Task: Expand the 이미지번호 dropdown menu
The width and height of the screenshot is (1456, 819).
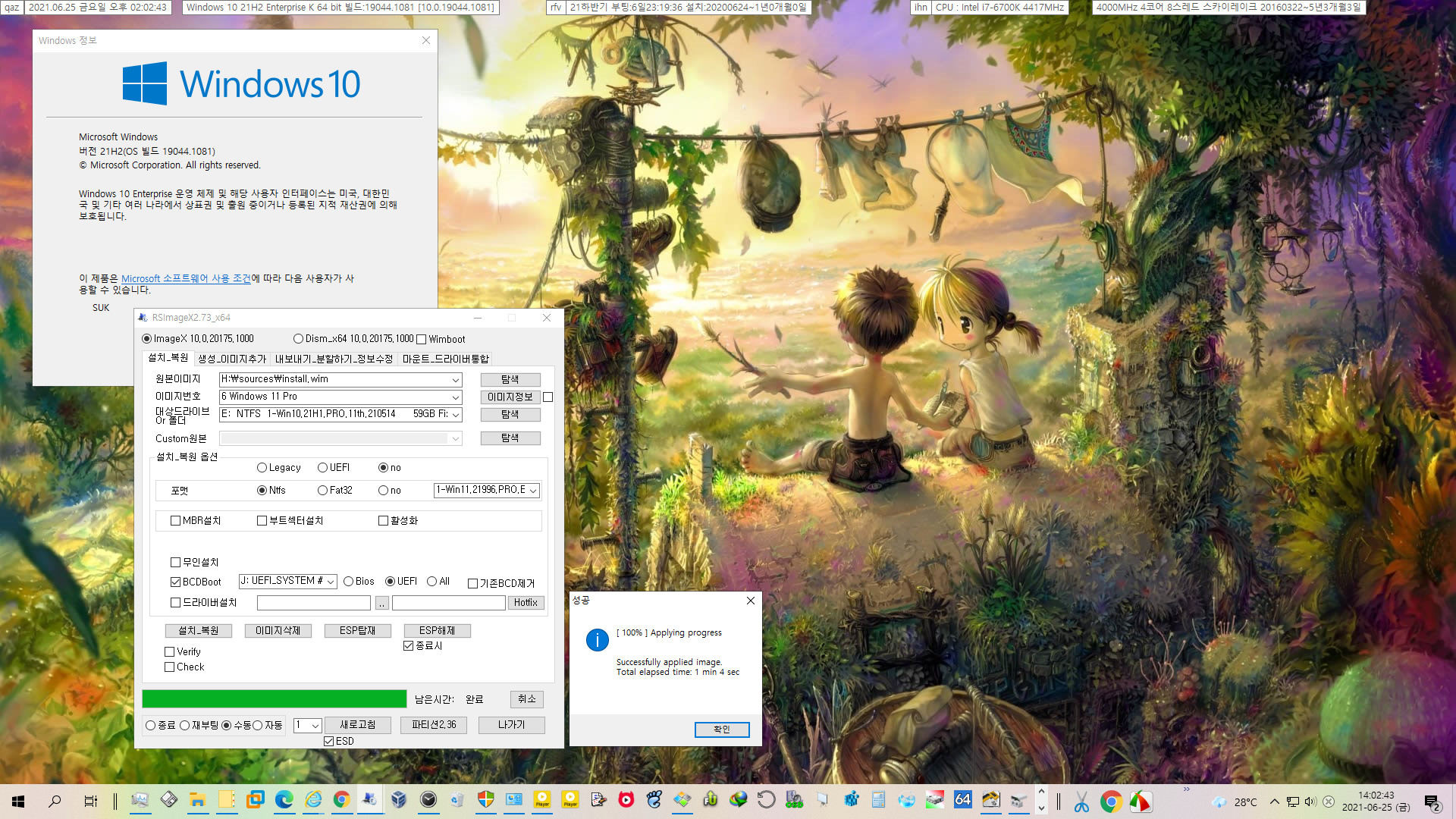Action: point(456,396)
